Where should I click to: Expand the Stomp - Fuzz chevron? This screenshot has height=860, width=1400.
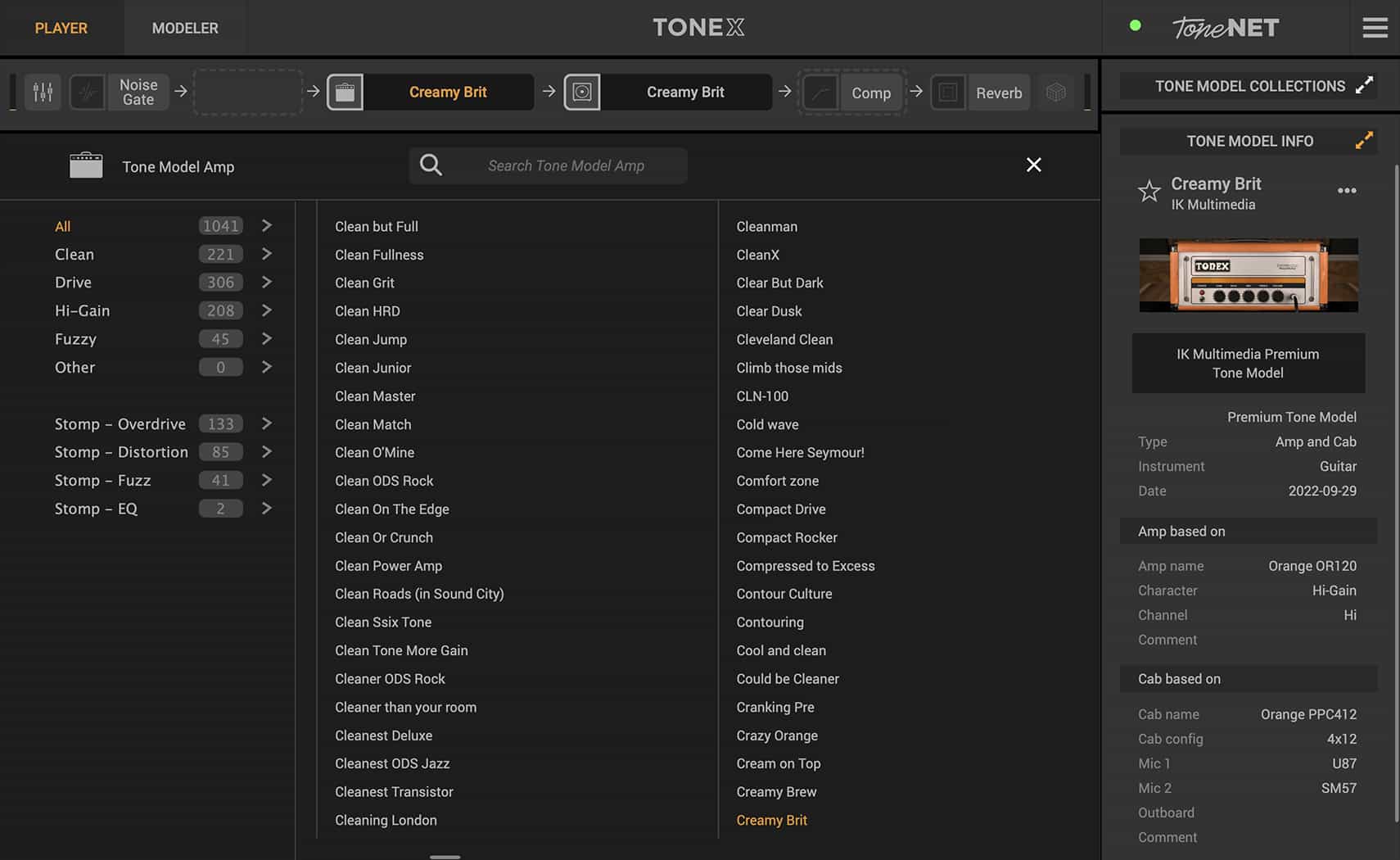coord(266,480)
